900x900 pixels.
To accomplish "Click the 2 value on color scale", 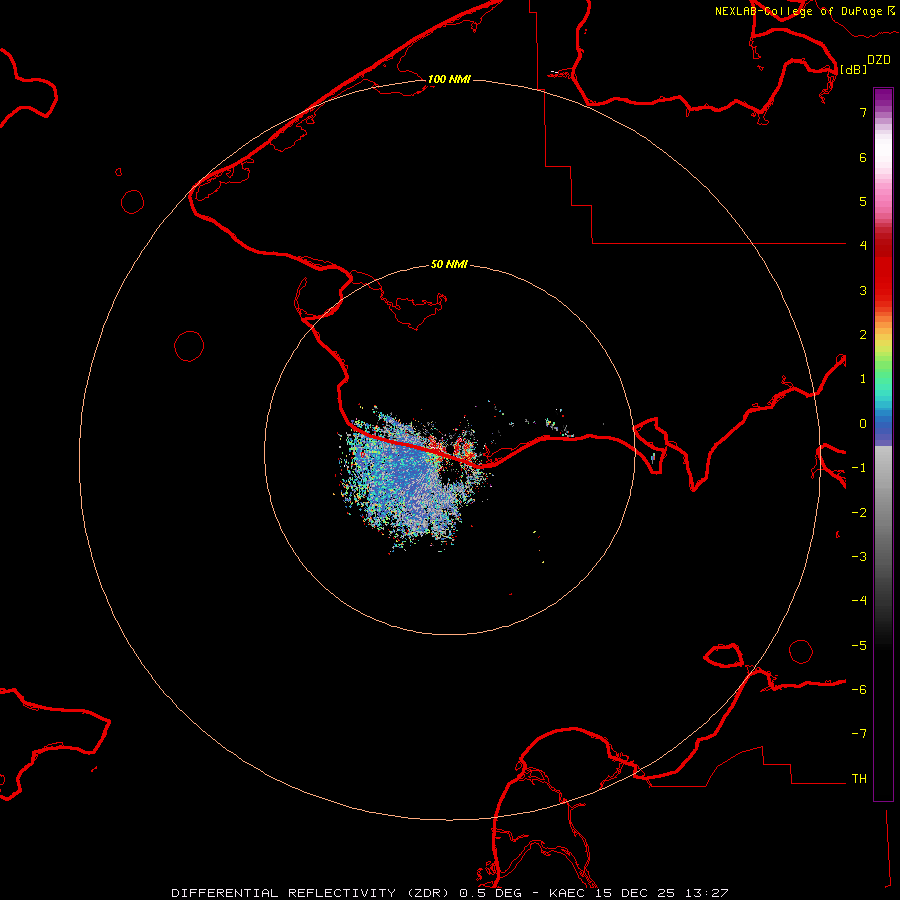I will pyautogui.click(x=863, y=335).
